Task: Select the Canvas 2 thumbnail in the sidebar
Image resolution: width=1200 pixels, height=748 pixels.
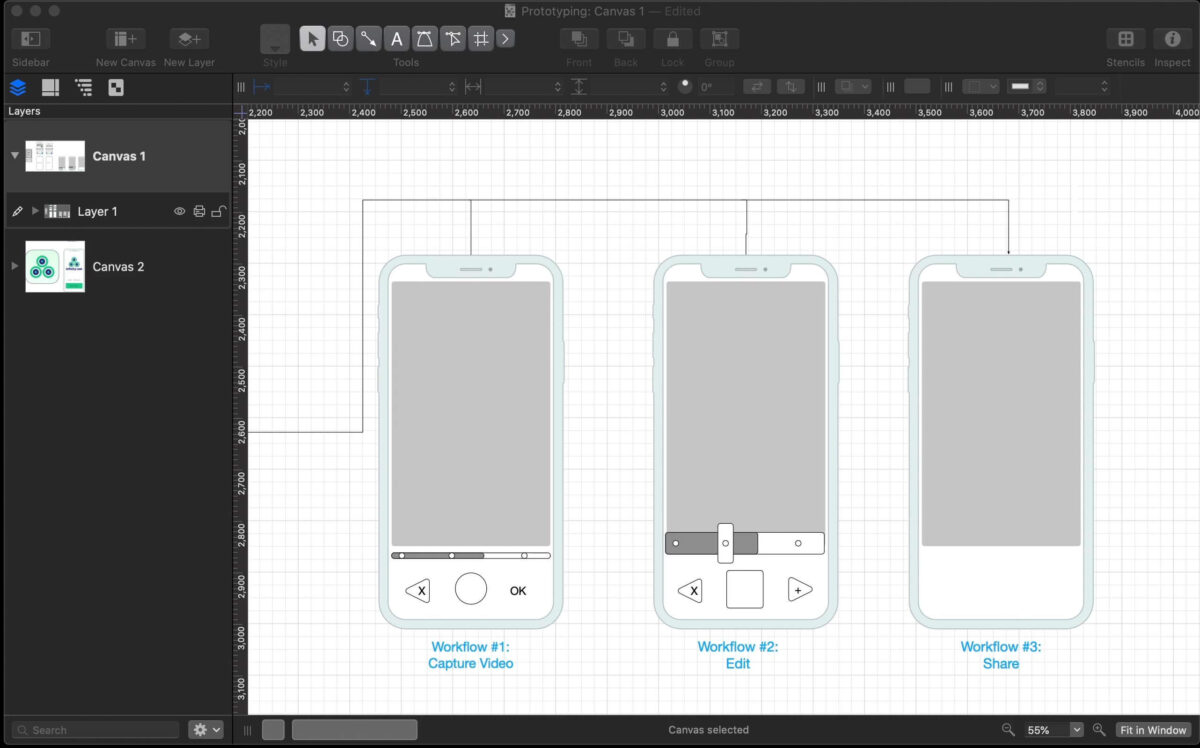Action: point(56,267)
